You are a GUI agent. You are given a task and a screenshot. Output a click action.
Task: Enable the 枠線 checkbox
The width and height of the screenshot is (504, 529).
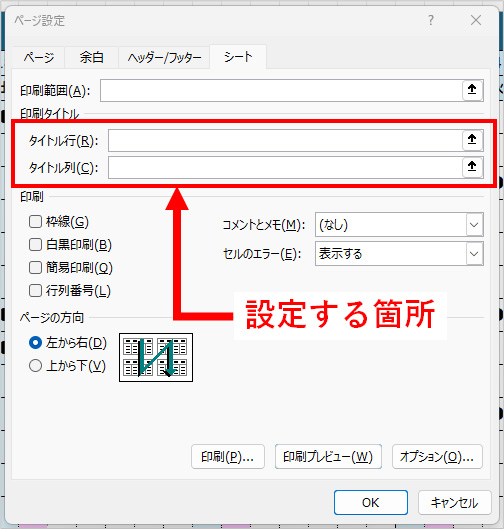pos(35,222)
